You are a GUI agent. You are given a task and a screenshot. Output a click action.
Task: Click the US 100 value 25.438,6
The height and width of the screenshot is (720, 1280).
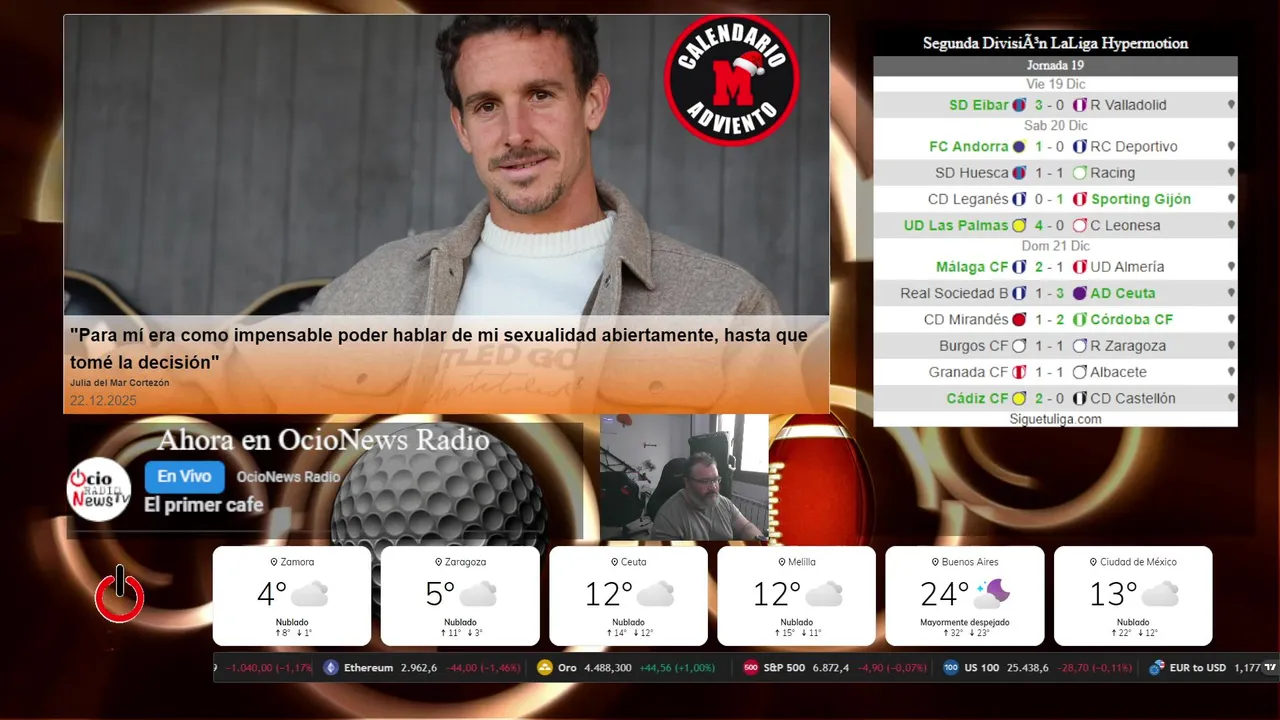1027,668
